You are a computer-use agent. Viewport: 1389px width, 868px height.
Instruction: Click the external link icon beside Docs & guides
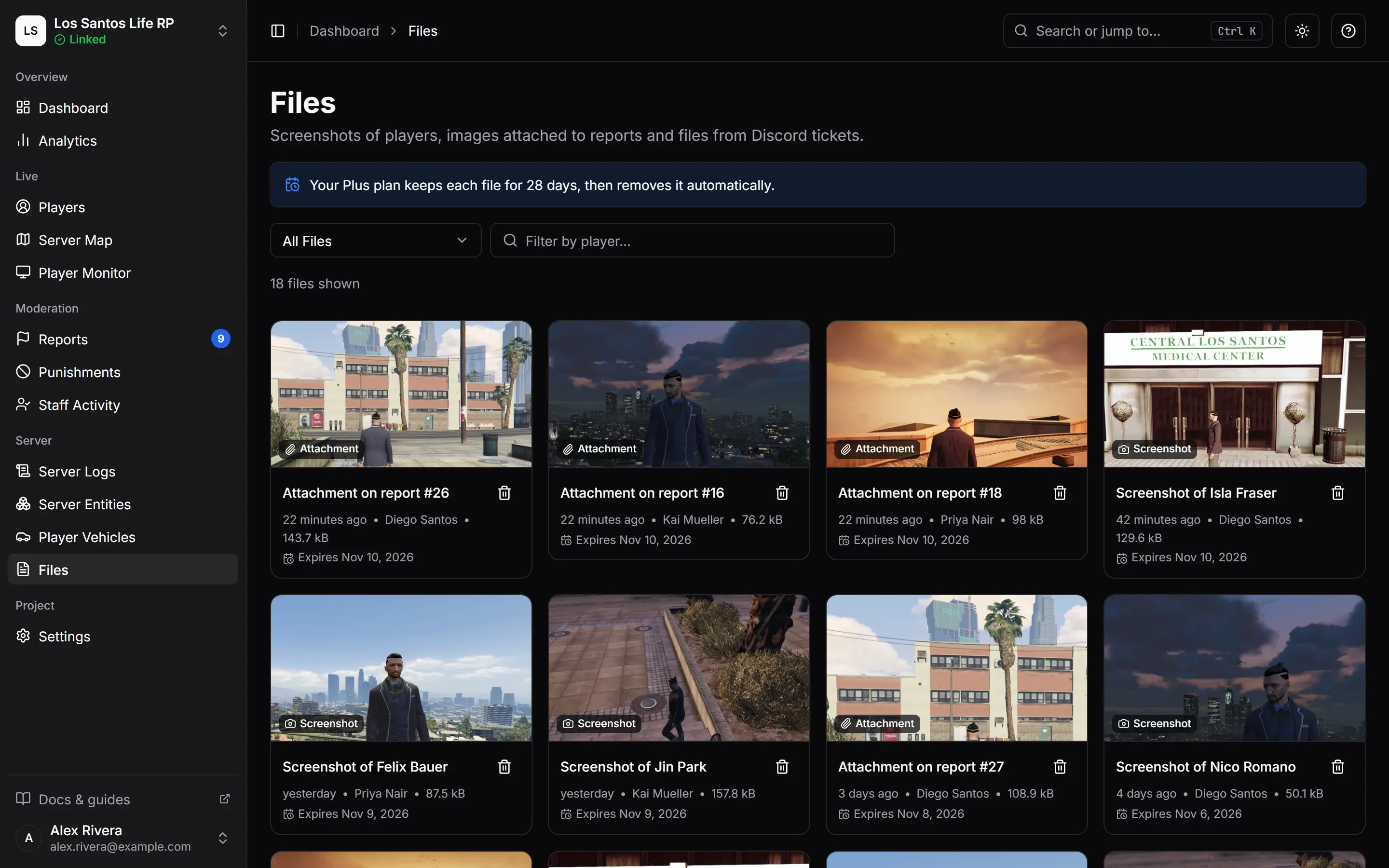click(x=224, y=799)
